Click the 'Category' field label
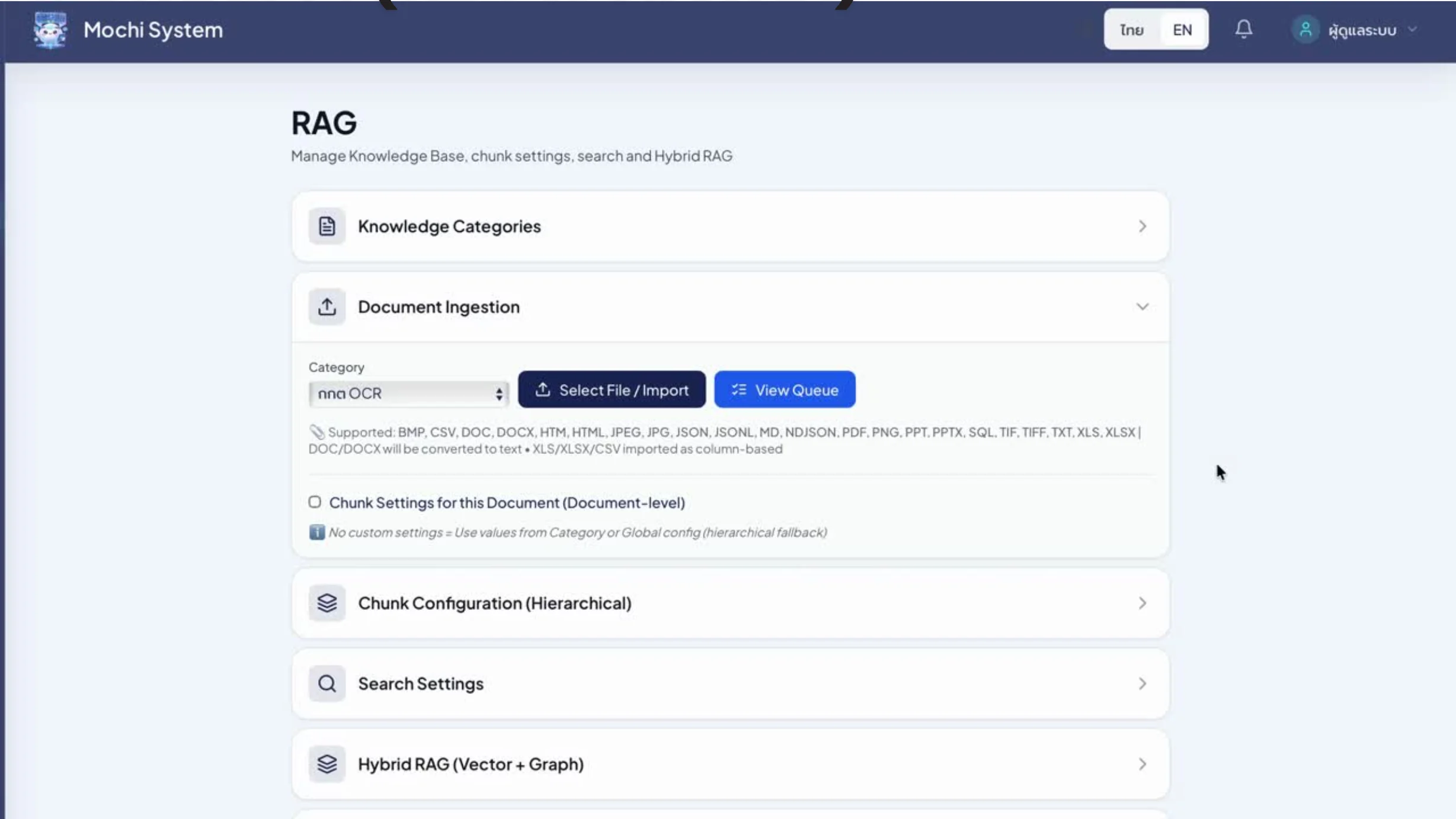 click(x=337, y=367)
